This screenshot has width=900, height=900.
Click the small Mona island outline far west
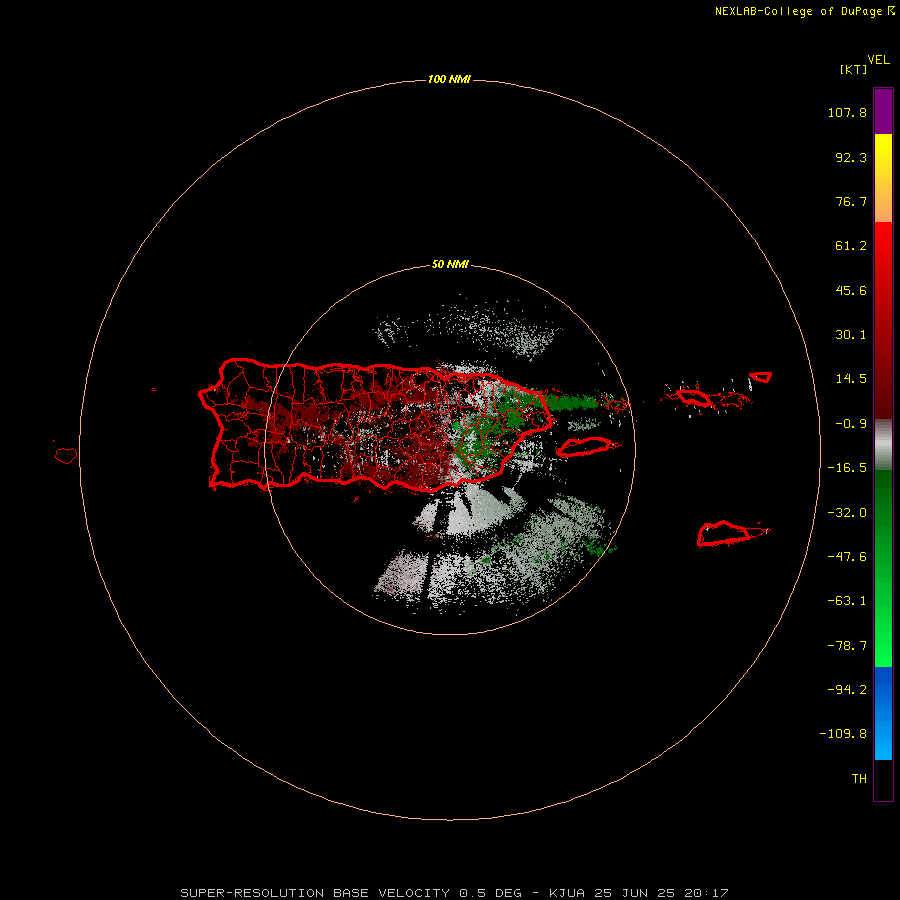(x=66, y=455)
